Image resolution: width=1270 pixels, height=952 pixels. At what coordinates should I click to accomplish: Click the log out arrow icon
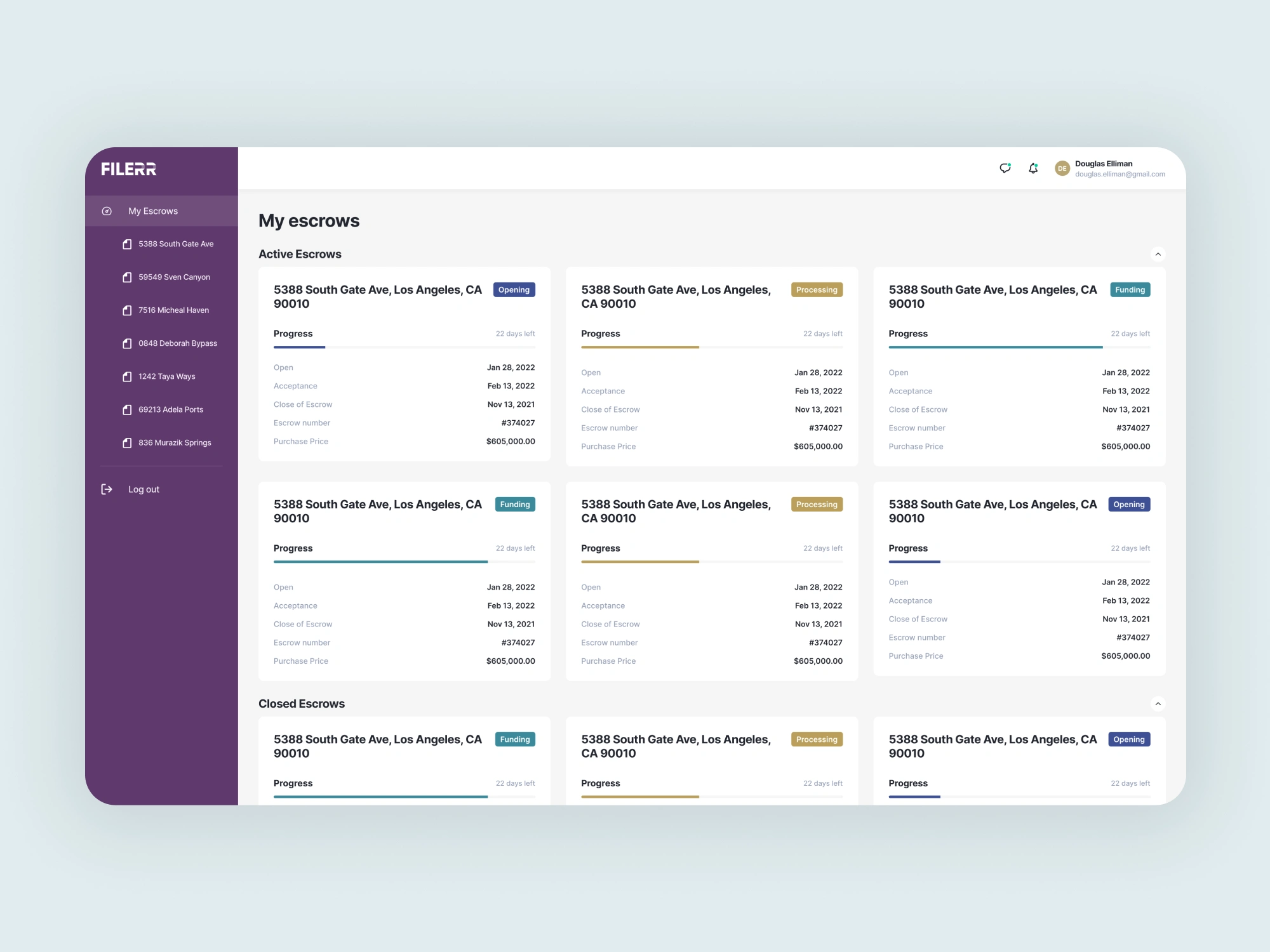tap(107, 489)
